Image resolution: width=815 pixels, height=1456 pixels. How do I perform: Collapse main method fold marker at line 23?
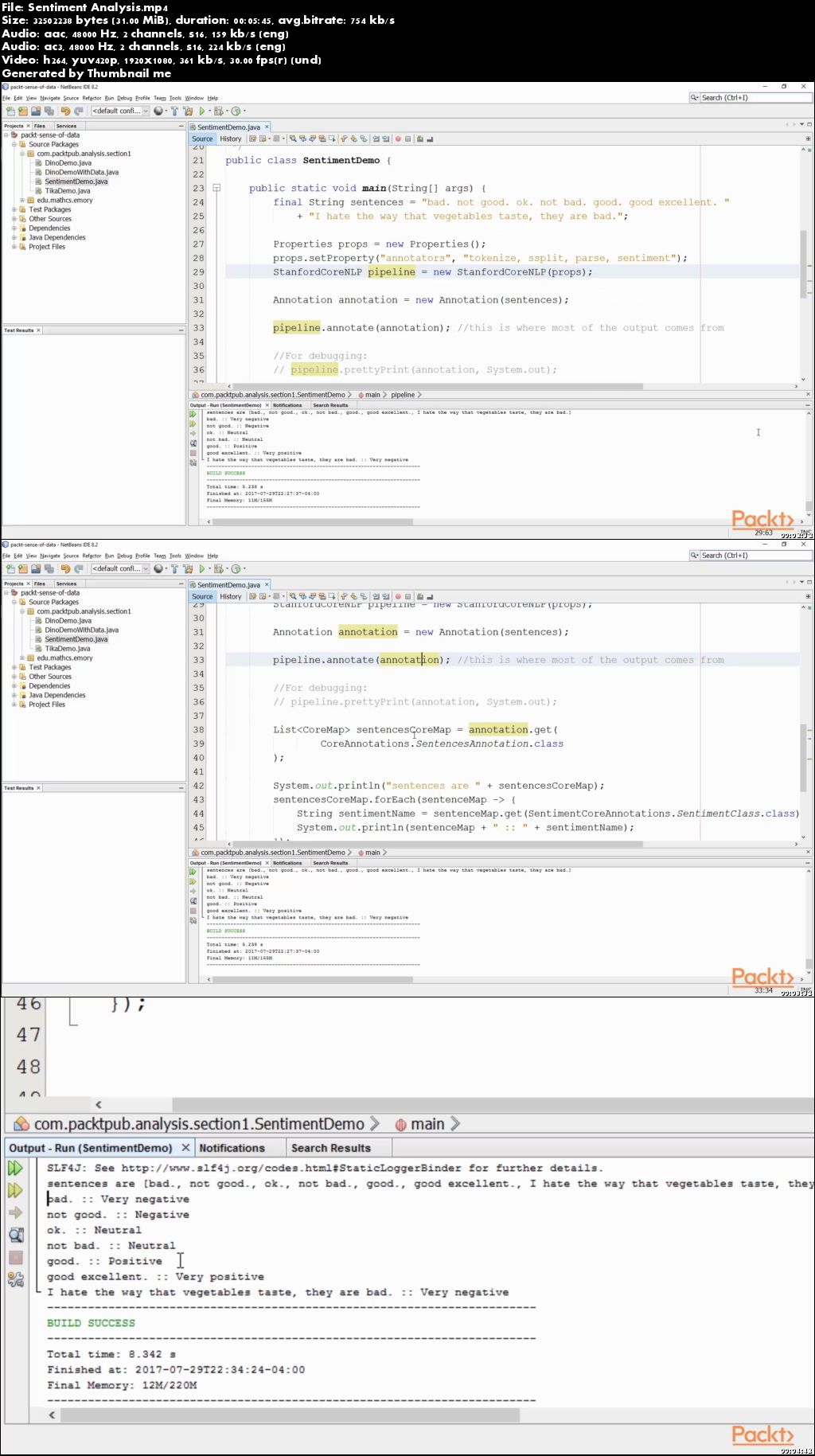point(216,189)
